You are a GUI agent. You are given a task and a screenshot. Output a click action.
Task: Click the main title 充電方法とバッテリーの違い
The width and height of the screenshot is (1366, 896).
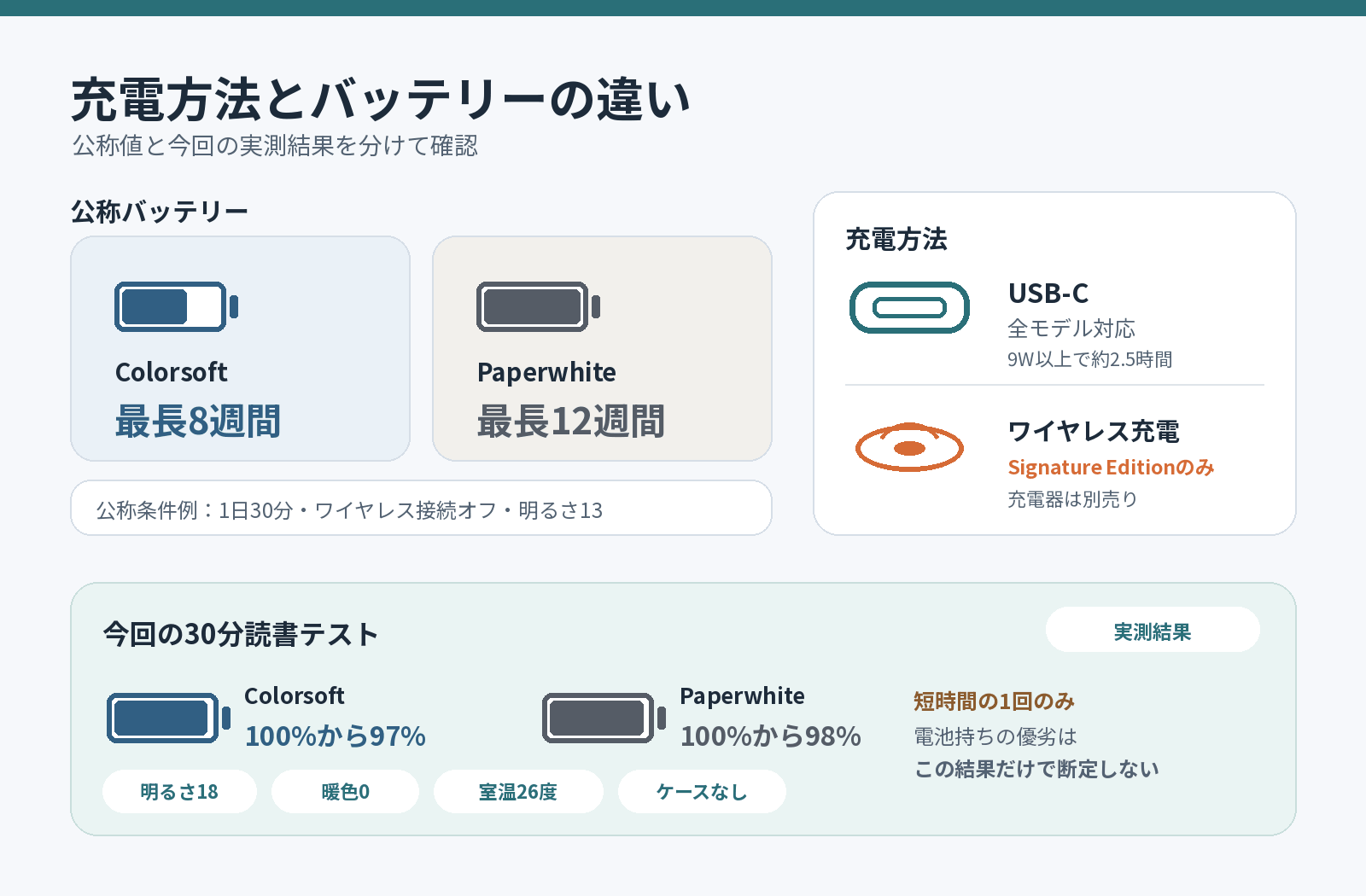click(x=381, y=99)
